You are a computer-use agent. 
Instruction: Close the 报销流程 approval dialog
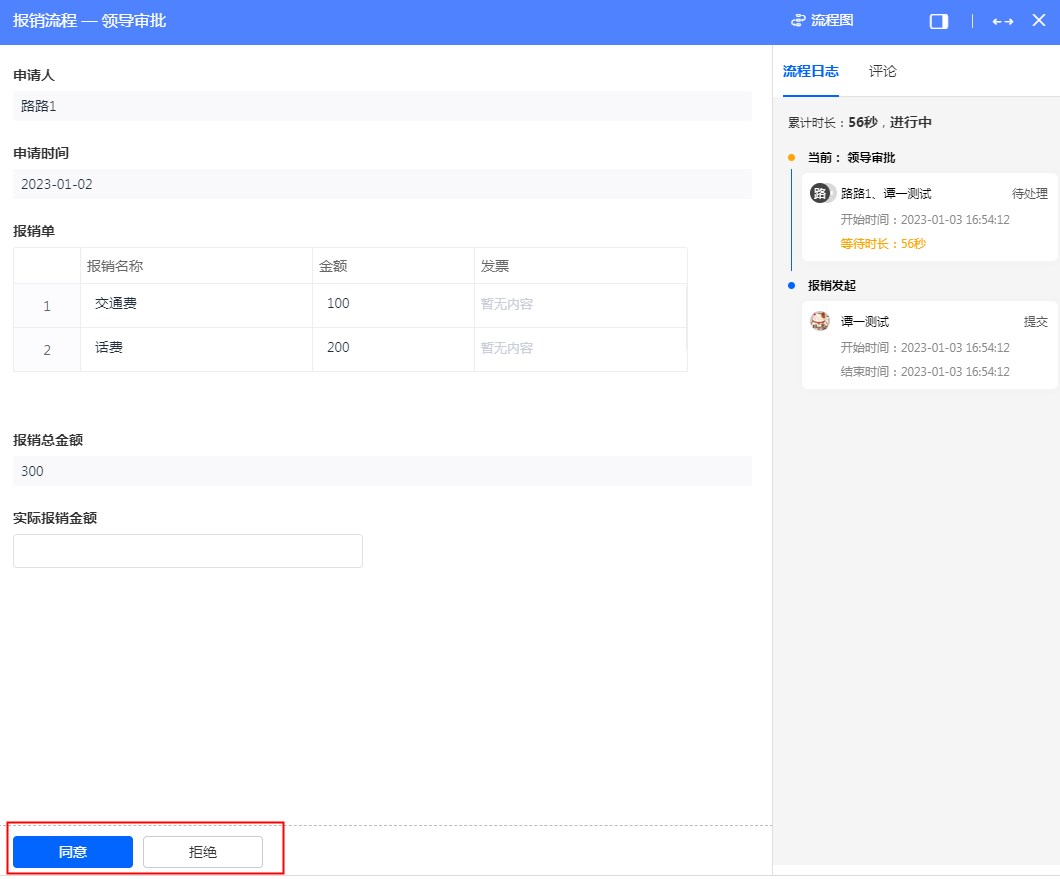click(x=1038, y=20)
